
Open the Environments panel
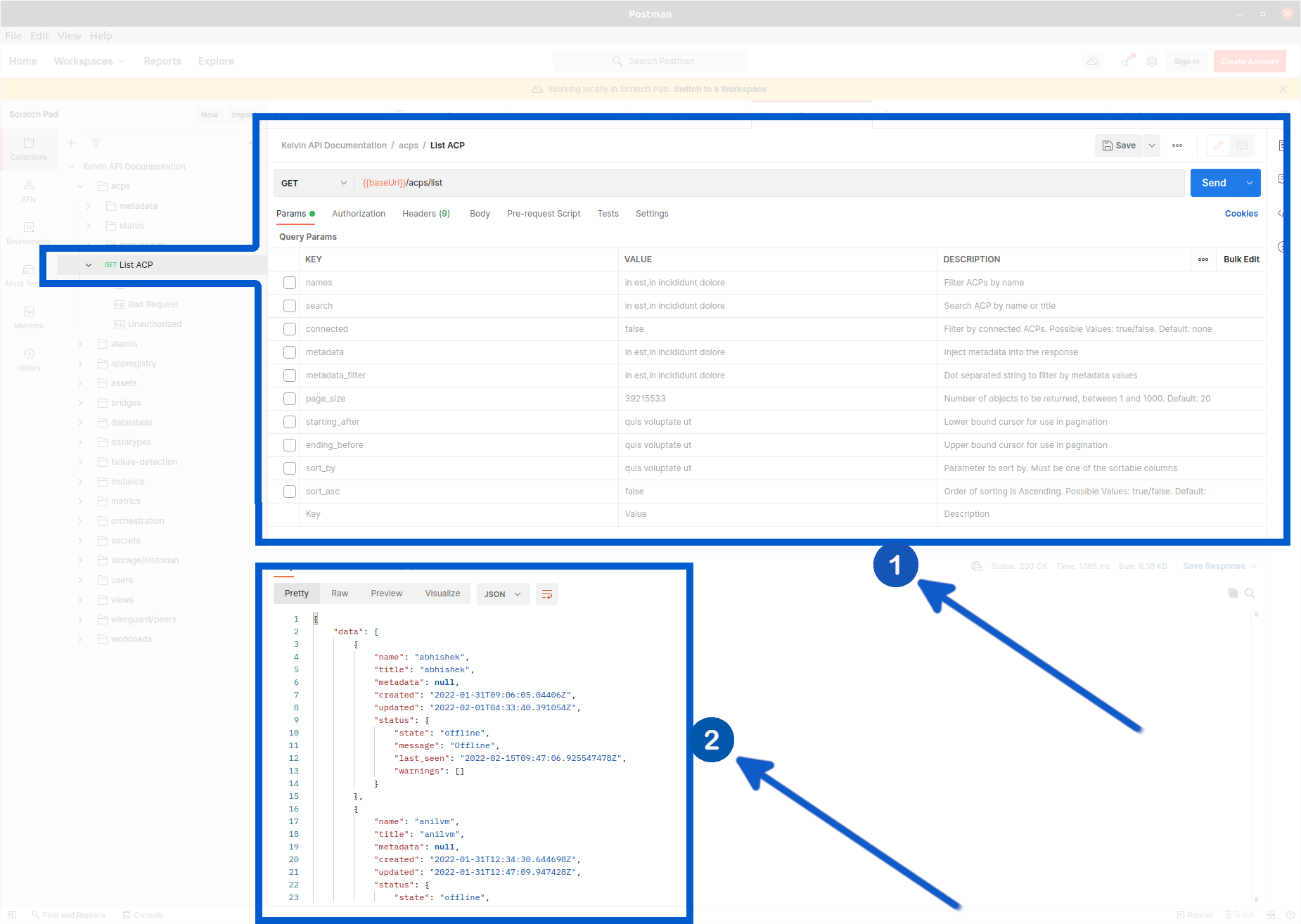click(x=28, y=232)
